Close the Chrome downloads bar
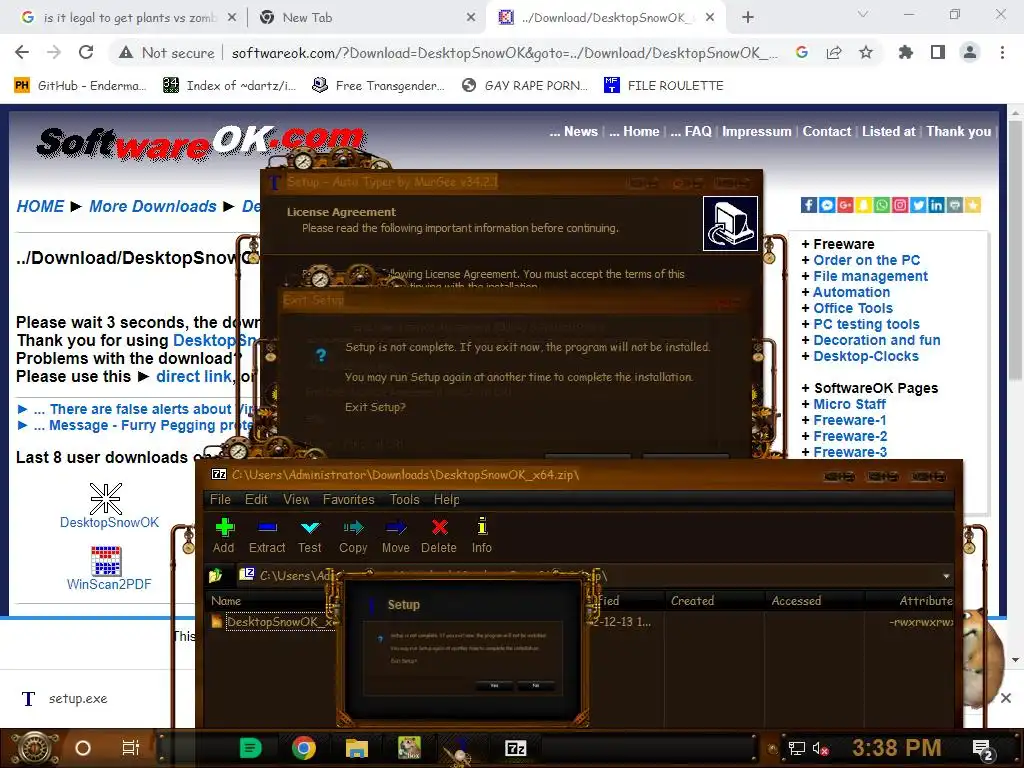 click(x=1006, y=698)
